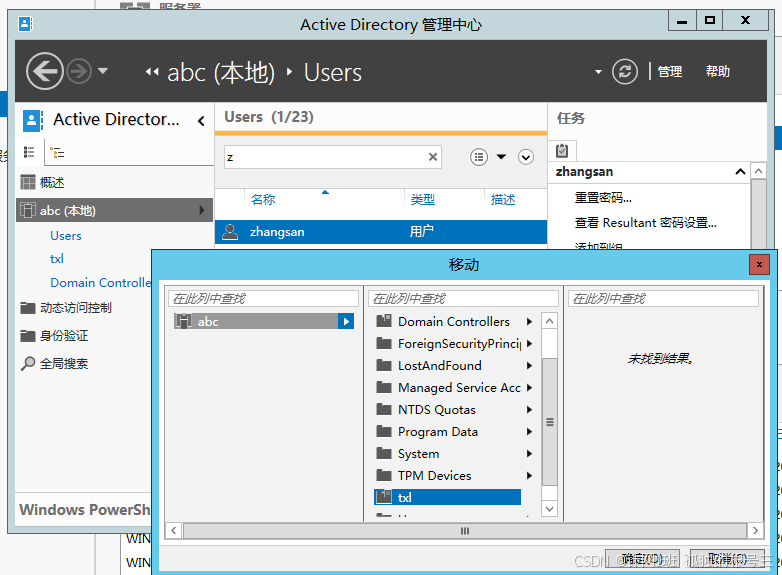
Task: Select TPM Devices container
Action: coord(434,475)
